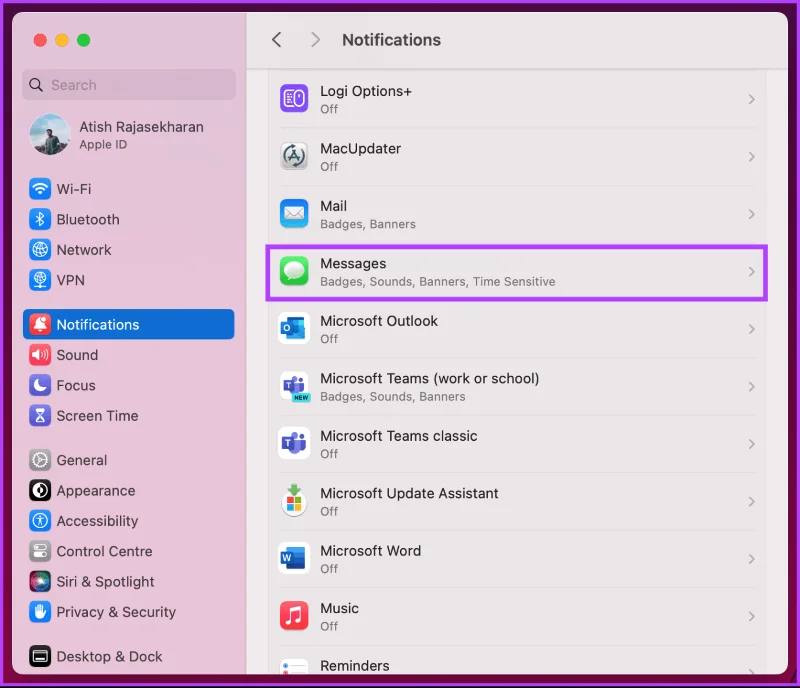This screenshot has height=688, width=800.
Task: Click the red Notifications bell icon
Action: pyautogui.click(x=40, y=325)
